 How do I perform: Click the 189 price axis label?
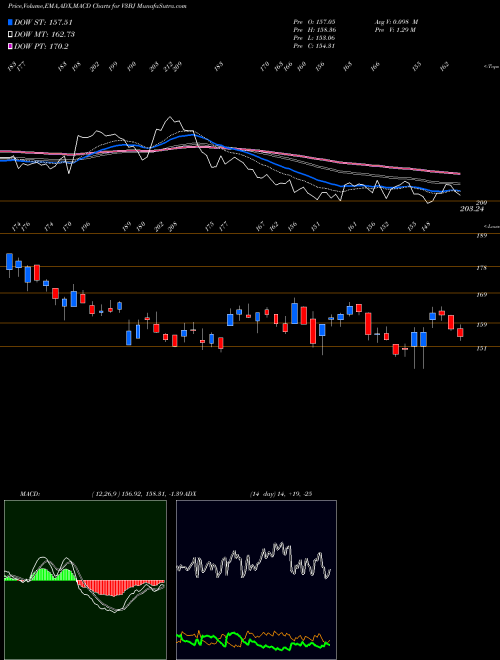[482, 236]
